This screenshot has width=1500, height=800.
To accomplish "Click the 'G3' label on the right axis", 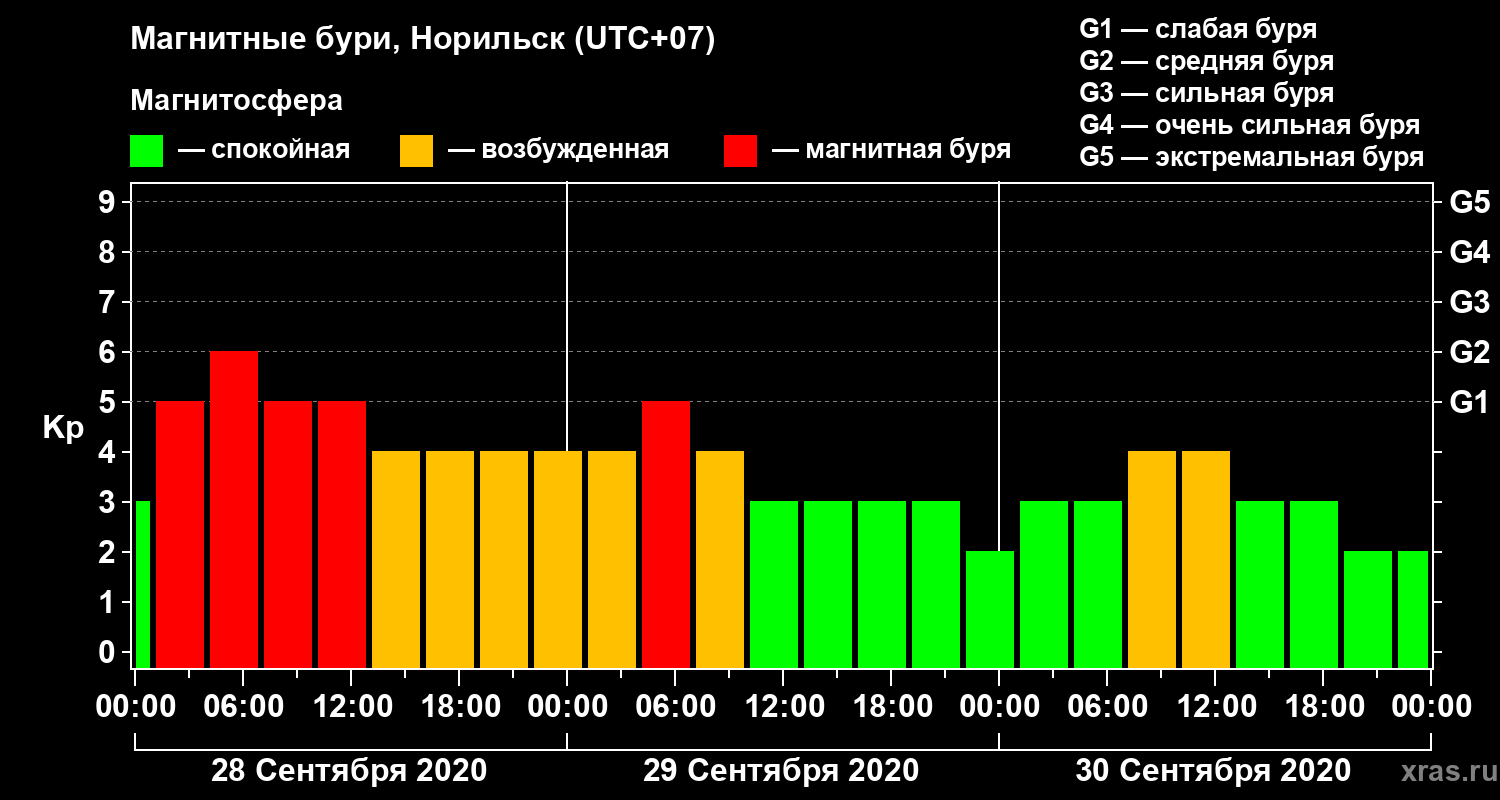I will pos(1469,302).
